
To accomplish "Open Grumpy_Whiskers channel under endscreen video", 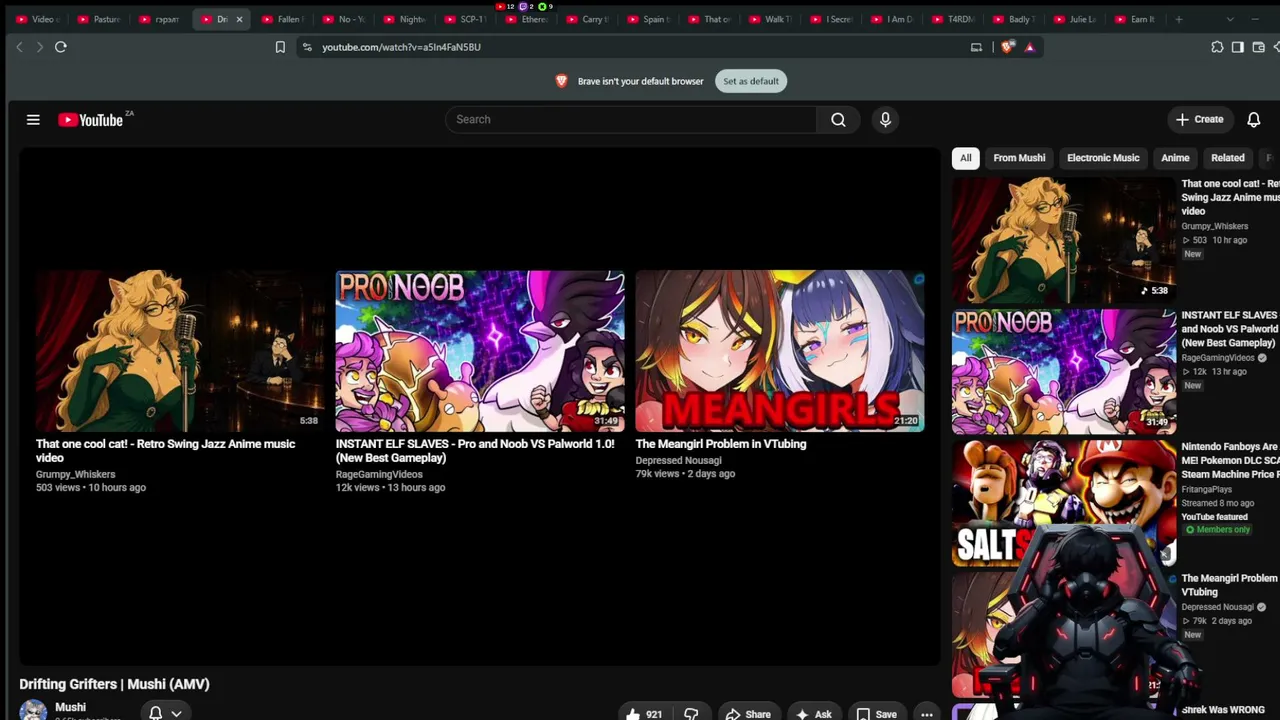I will pyautogui.click(x=76, y=474).
